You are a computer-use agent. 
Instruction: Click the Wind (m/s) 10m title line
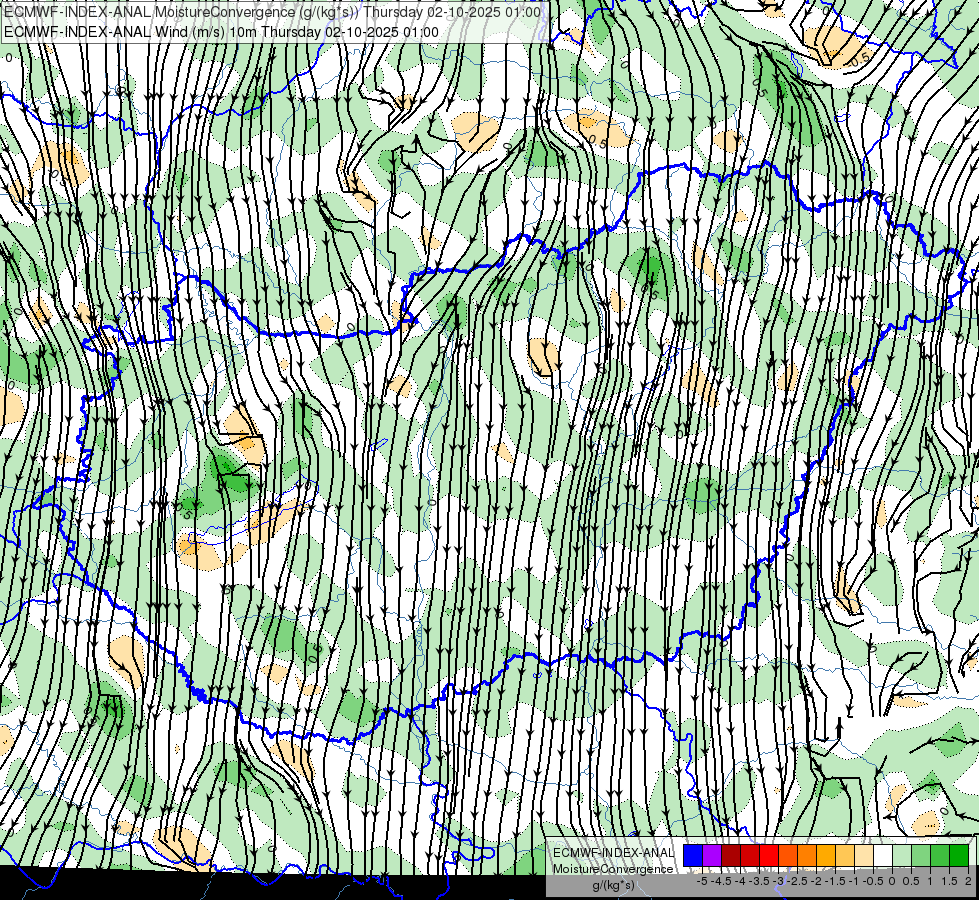pos(222,32)
